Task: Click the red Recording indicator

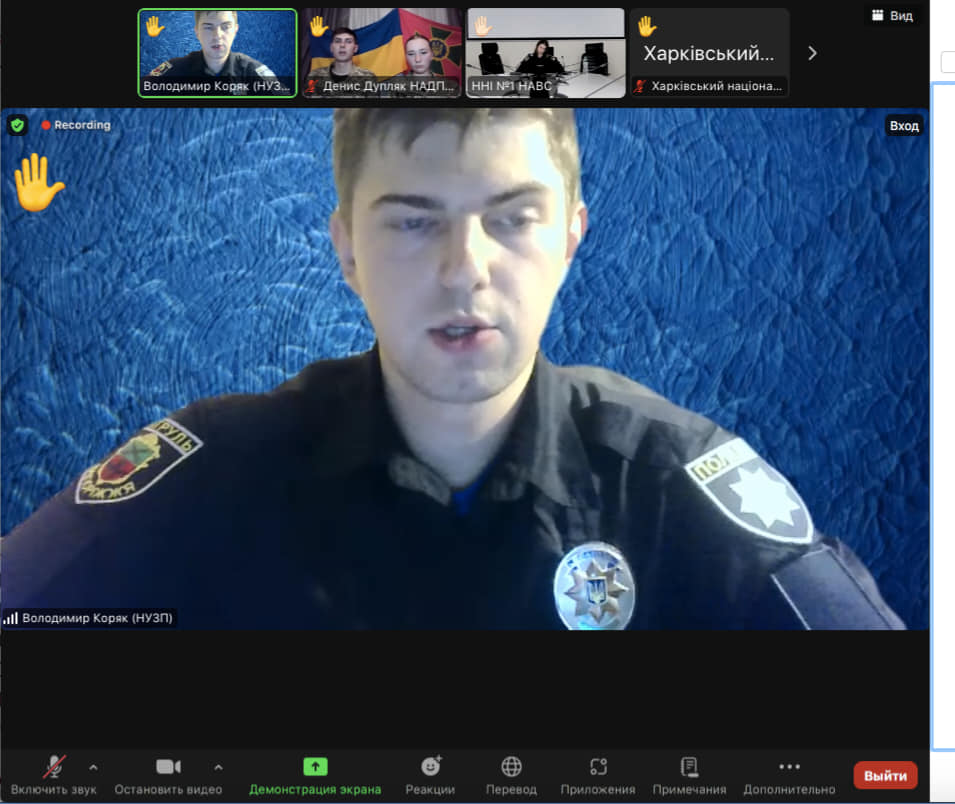Action: tap(76, 125)
